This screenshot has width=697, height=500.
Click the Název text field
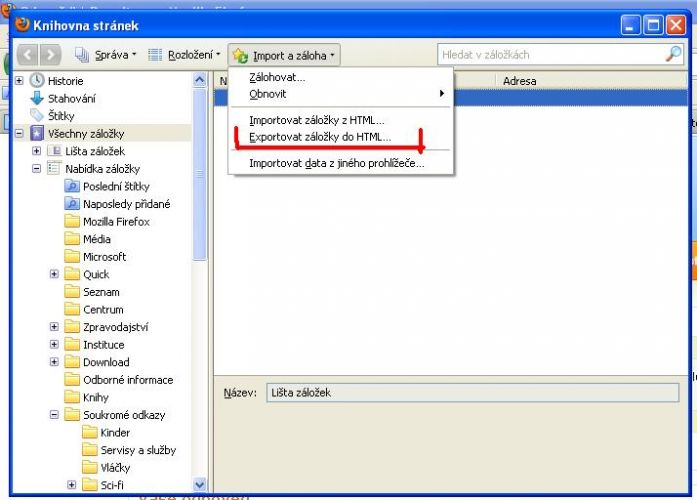pyautogui.click(x=473, y=393)
